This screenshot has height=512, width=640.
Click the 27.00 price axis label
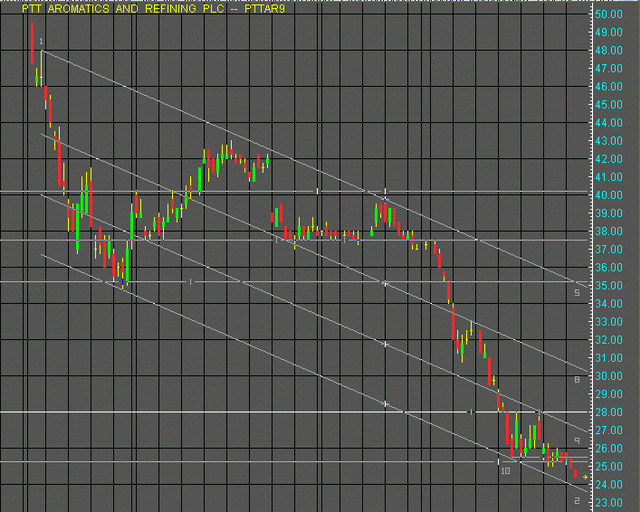pos(609,430)
